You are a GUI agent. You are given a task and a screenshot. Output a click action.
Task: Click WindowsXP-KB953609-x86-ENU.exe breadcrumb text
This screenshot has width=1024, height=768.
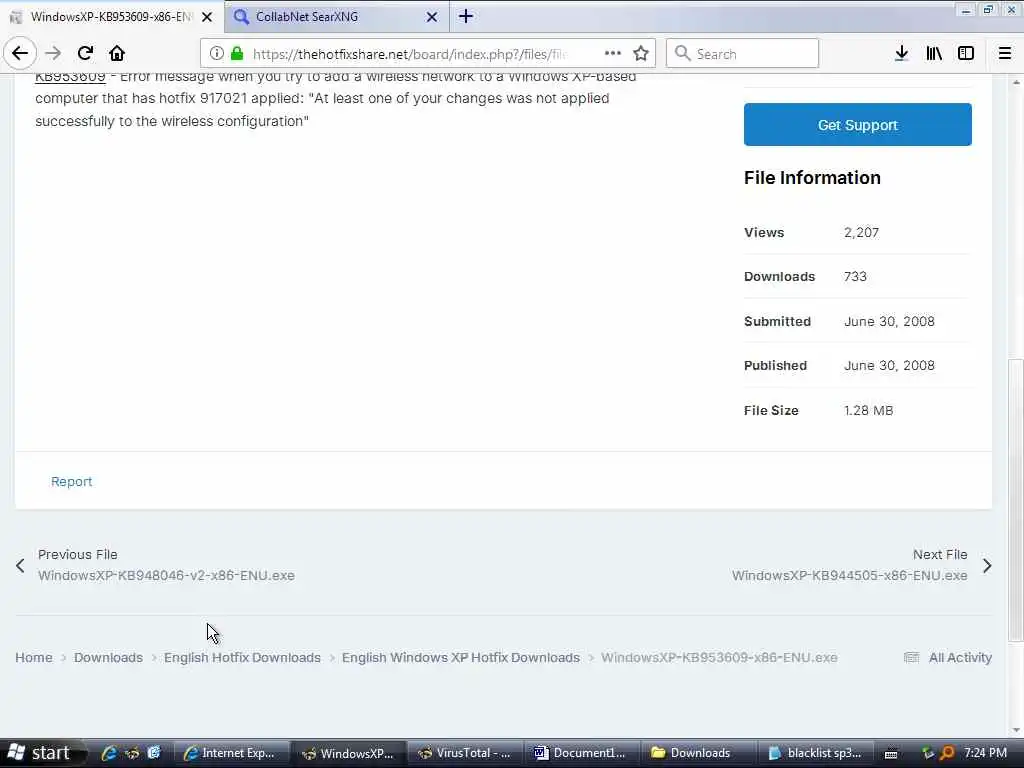point(719,658)
